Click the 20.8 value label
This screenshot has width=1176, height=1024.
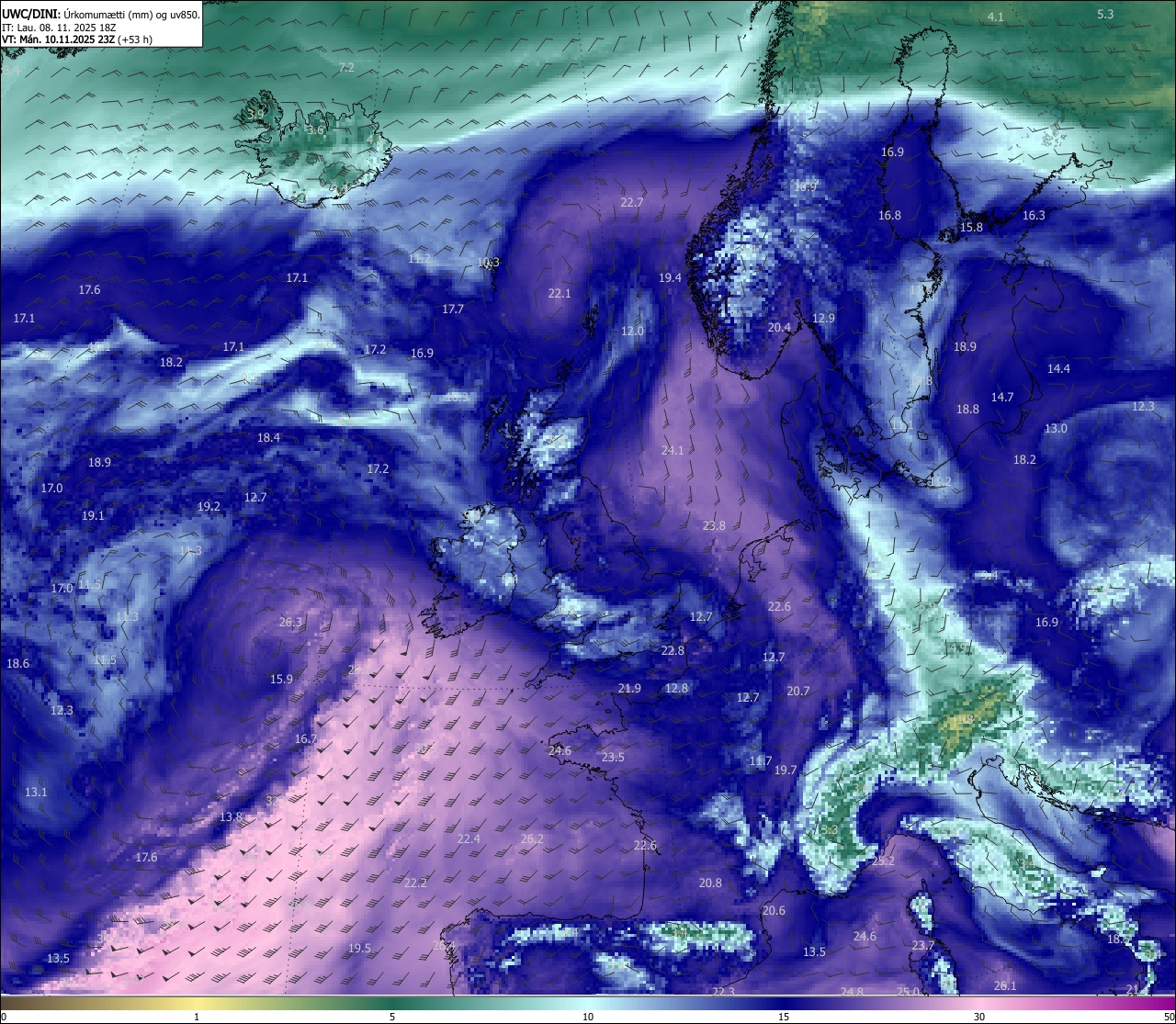[x=710, y=883]
